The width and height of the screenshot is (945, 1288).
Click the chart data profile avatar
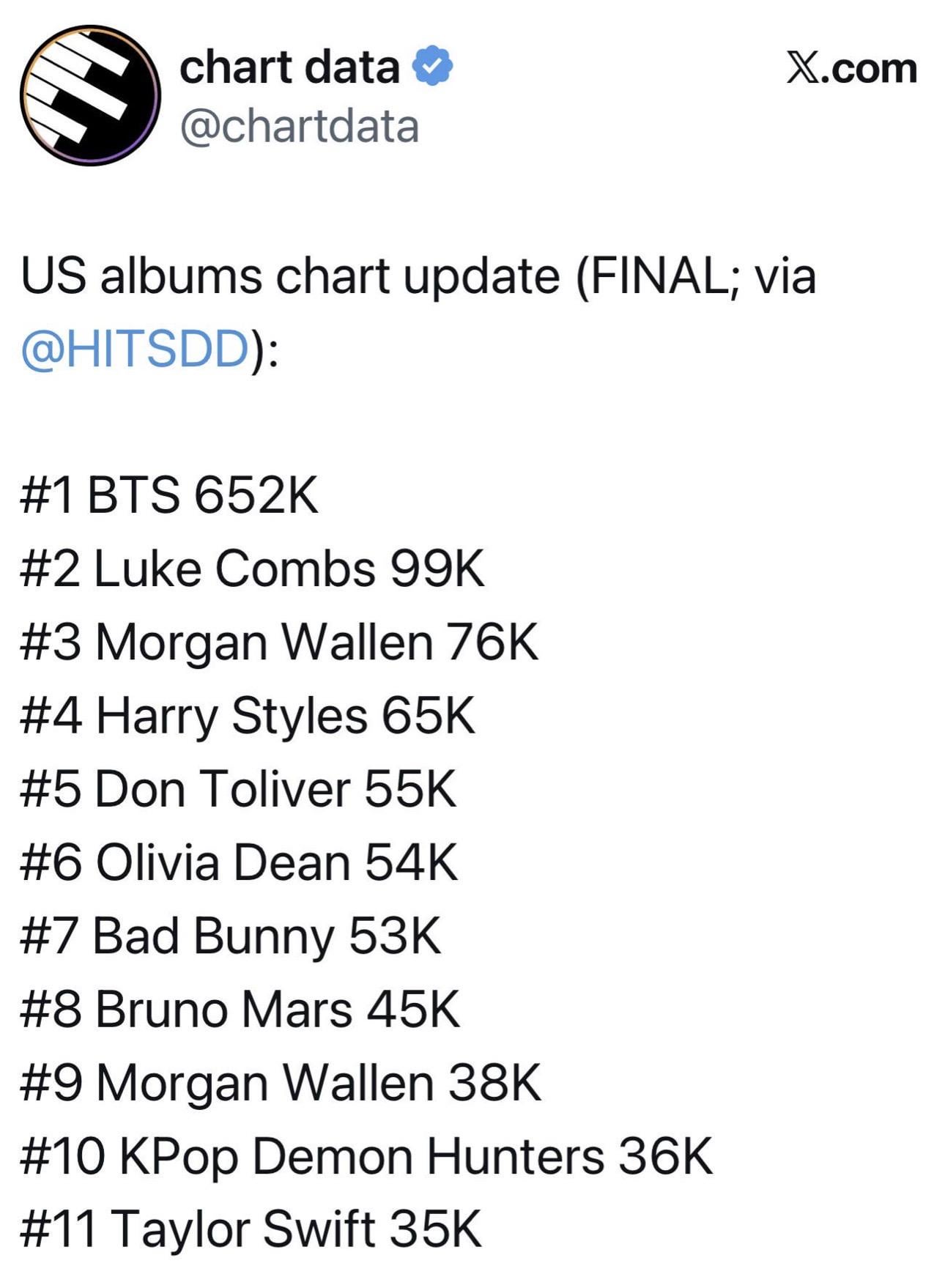pos(90,95)
